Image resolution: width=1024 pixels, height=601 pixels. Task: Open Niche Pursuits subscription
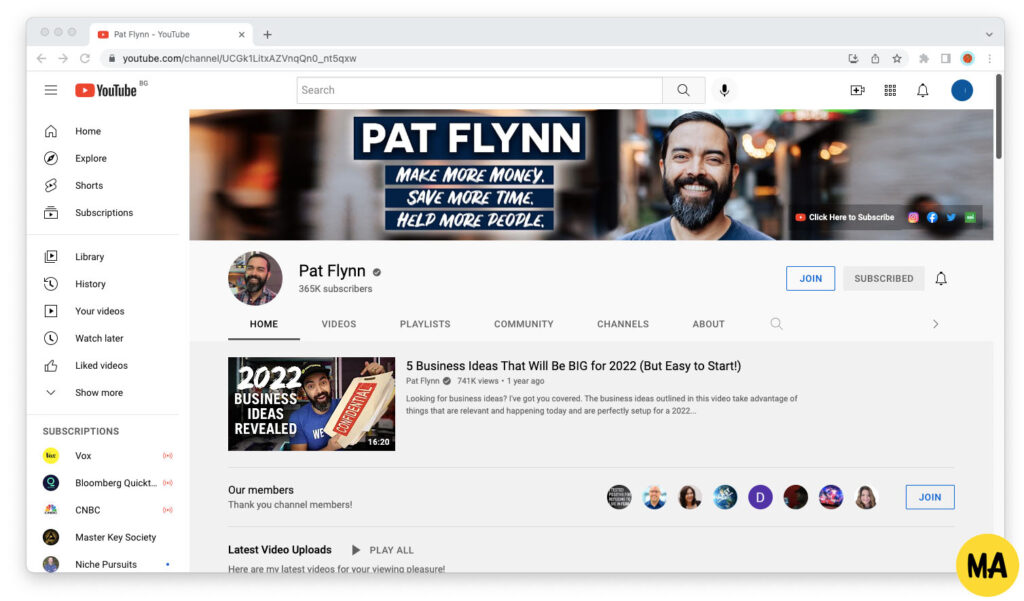pos(108,564)
